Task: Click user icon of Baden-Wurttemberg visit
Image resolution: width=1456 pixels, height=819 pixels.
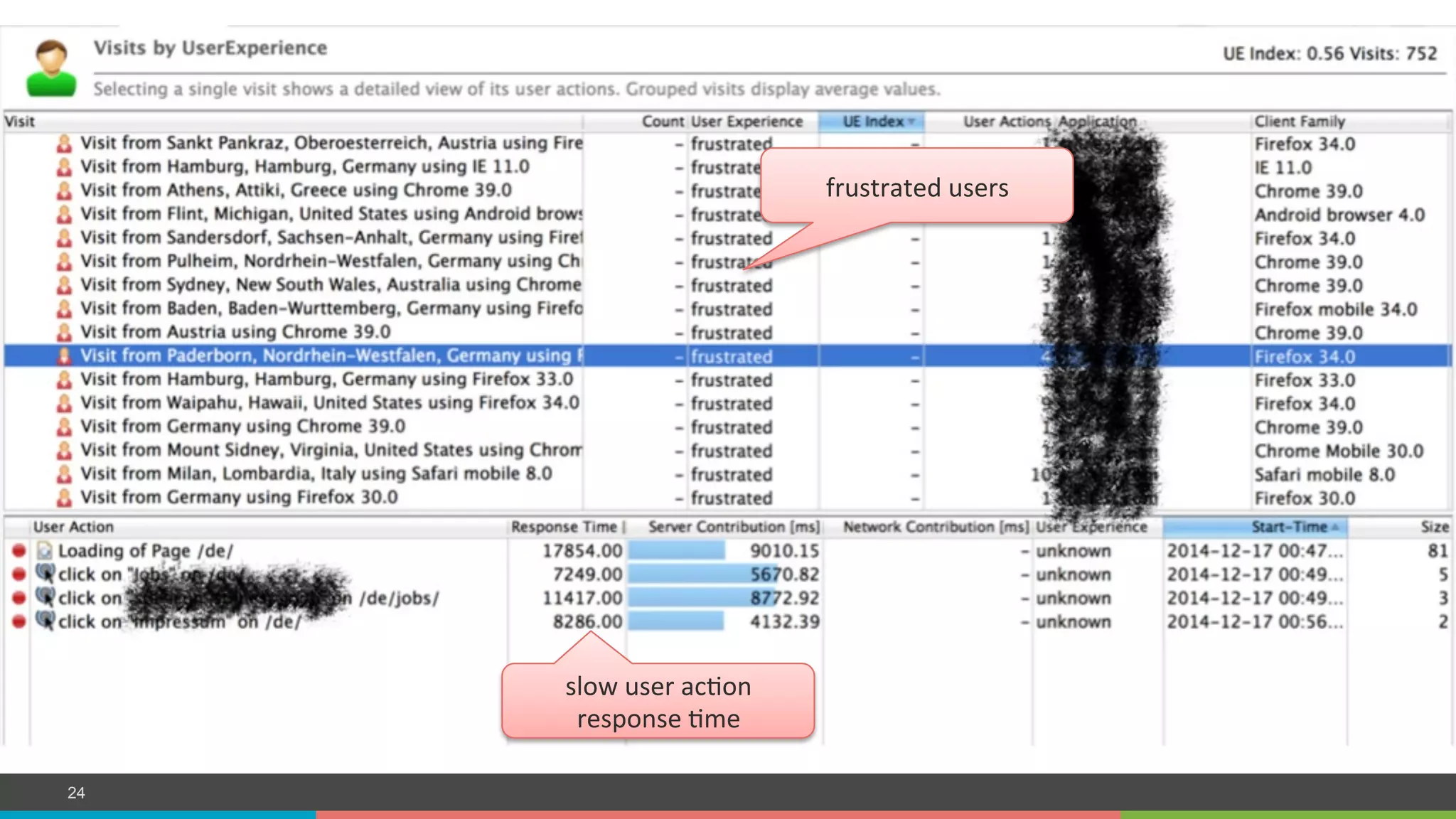Action: pos(64,309)
